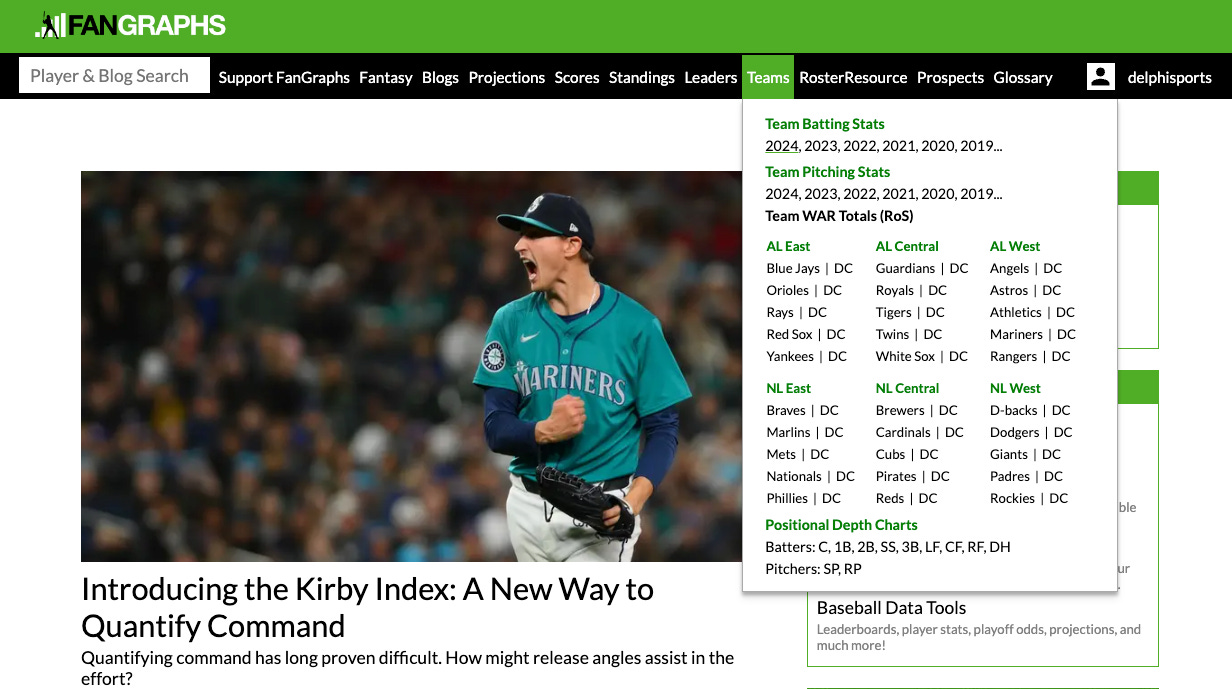View the Mariners team page
The width and height of the screenshot is (1232, 689).
click(x=1016, y=334)
